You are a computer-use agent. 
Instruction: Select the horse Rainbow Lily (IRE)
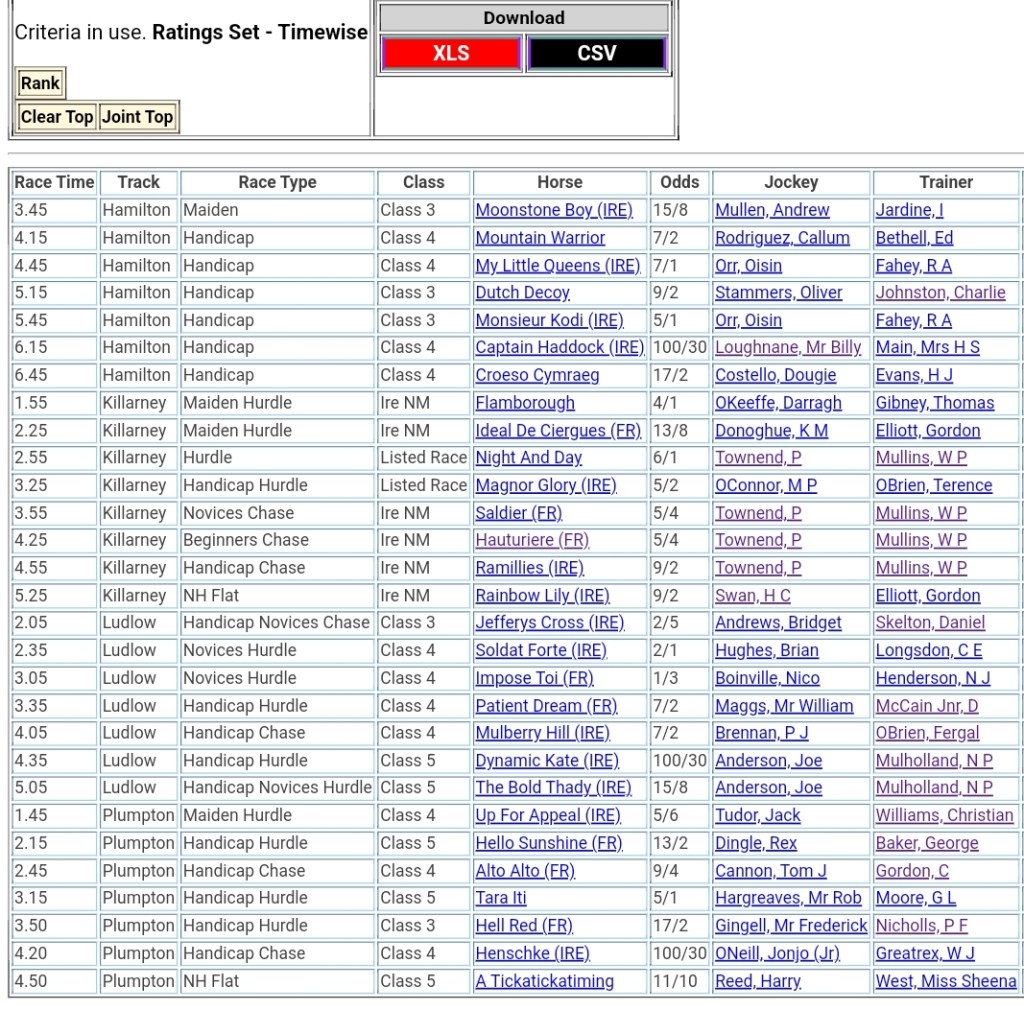542,596
